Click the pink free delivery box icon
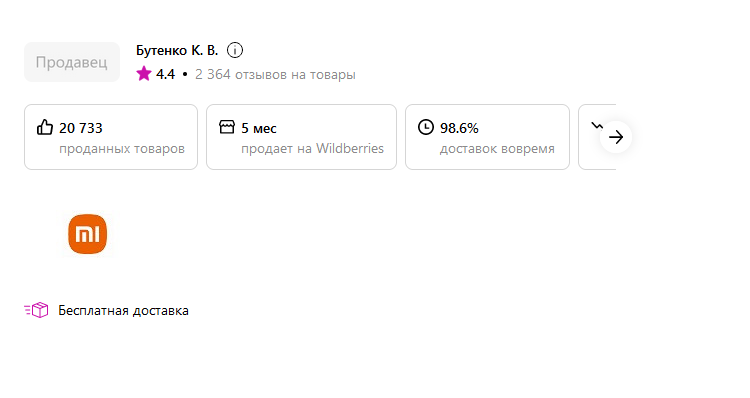 click(36, 310)
